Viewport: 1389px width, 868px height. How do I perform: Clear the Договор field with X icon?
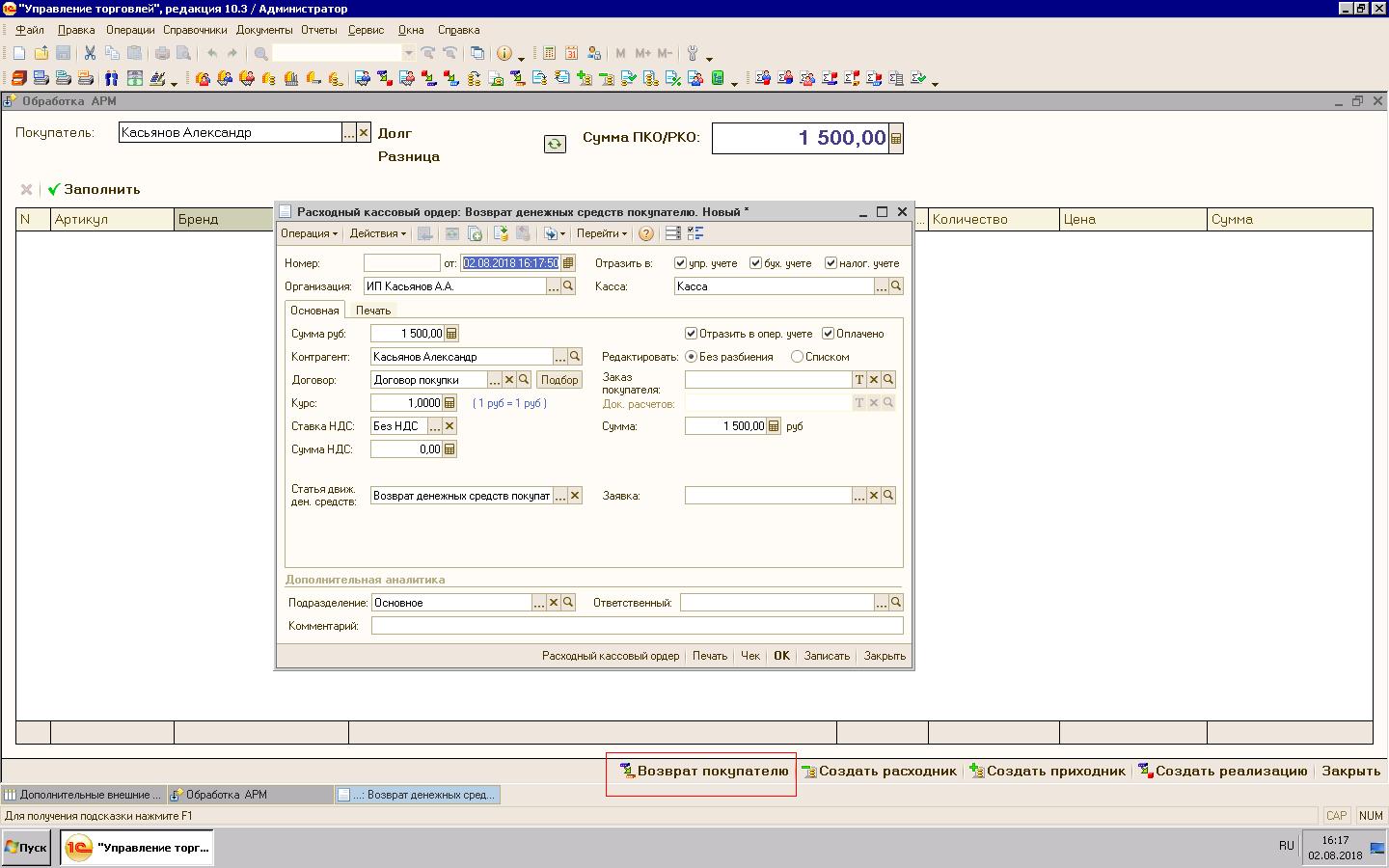509,380
